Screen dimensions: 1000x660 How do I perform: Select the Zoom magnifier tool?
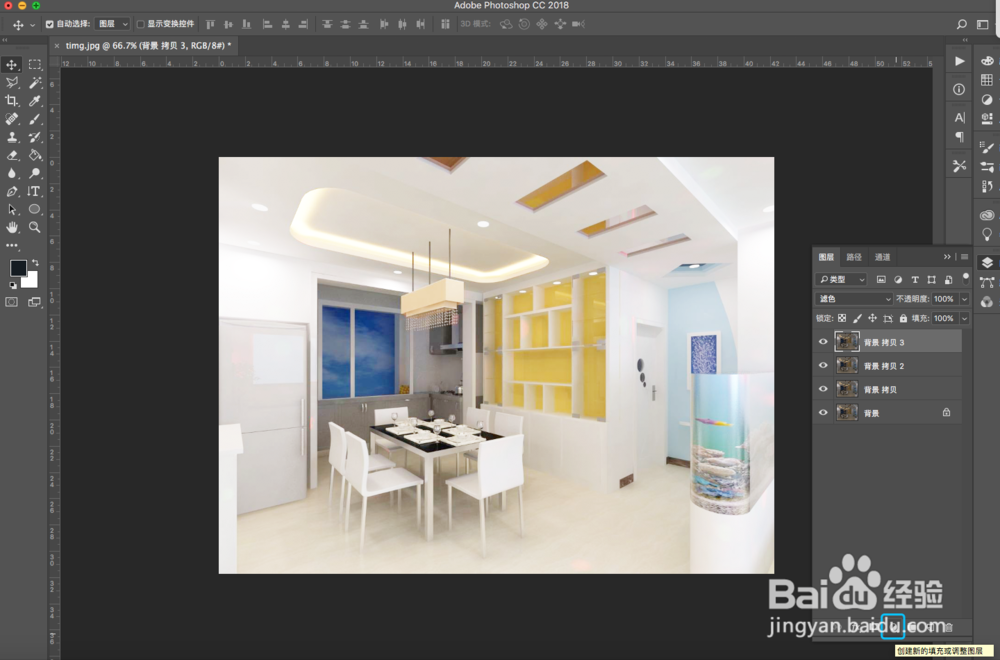tap(34, 227)
